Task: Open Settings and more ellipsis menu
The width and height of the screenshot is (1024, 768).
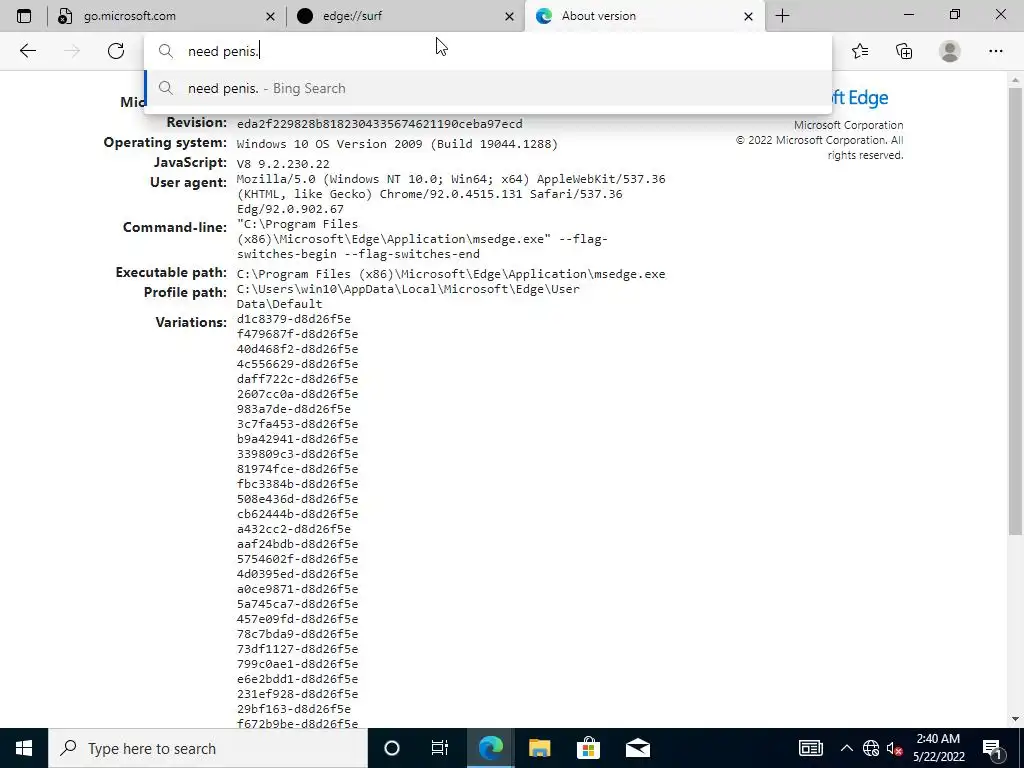Action: pyautogui.click(x=995, y=51)
